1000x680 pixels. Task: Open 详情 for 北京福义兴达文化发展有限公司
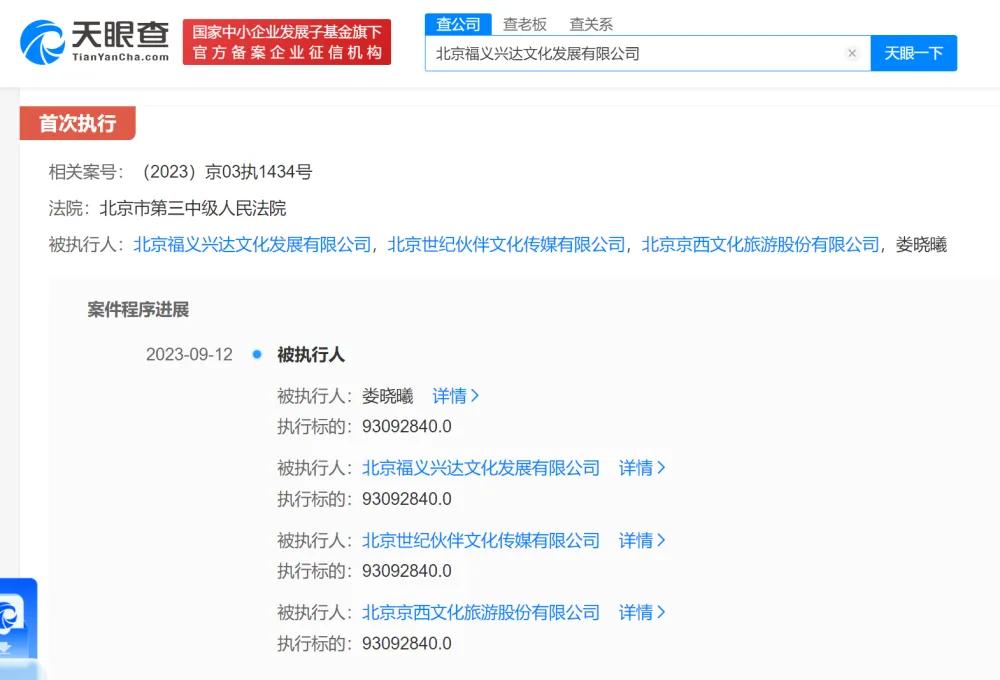click(x=642, y=468)
